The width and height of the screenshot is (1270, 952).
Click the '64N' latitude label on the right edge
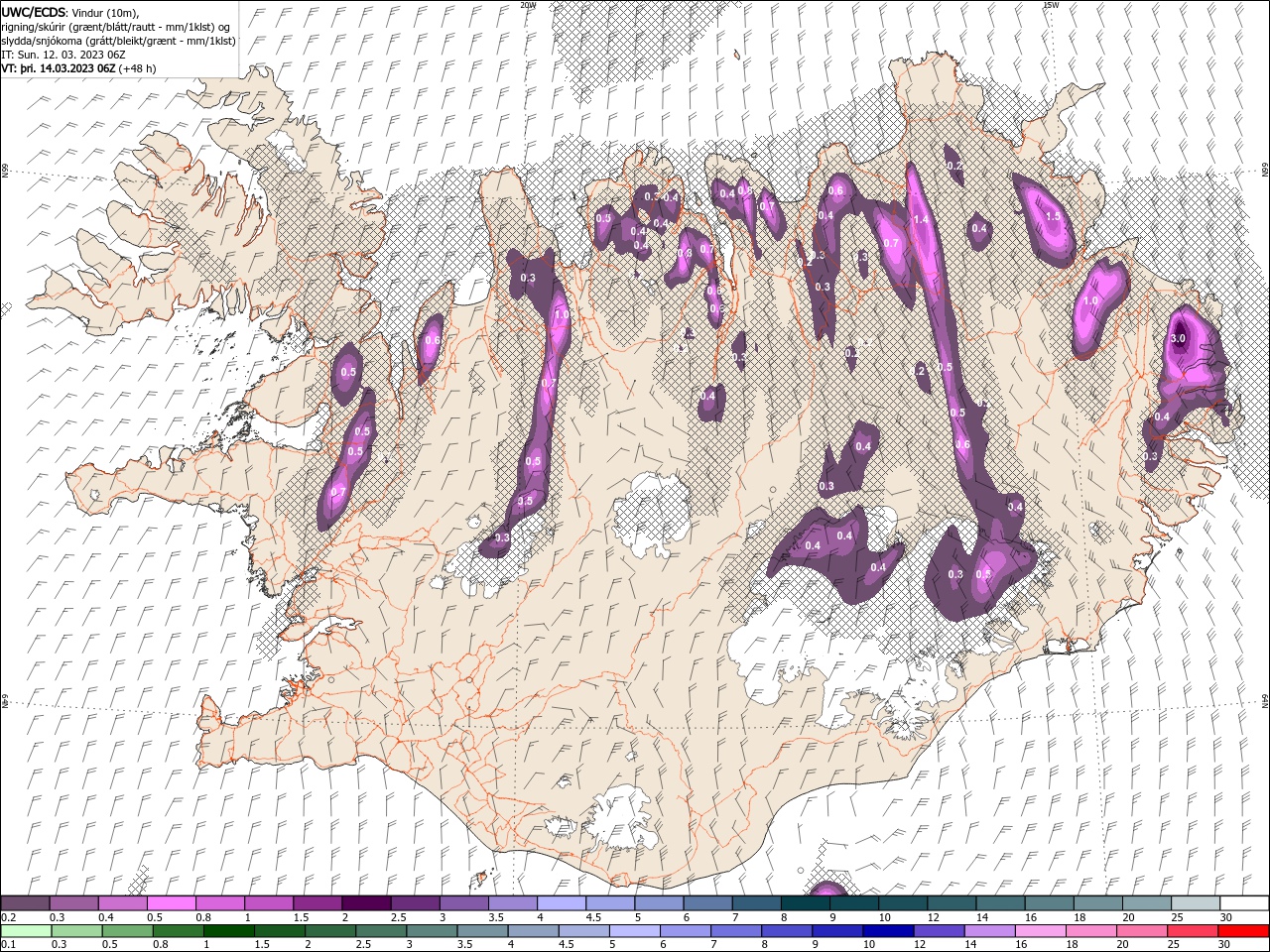1265,701
